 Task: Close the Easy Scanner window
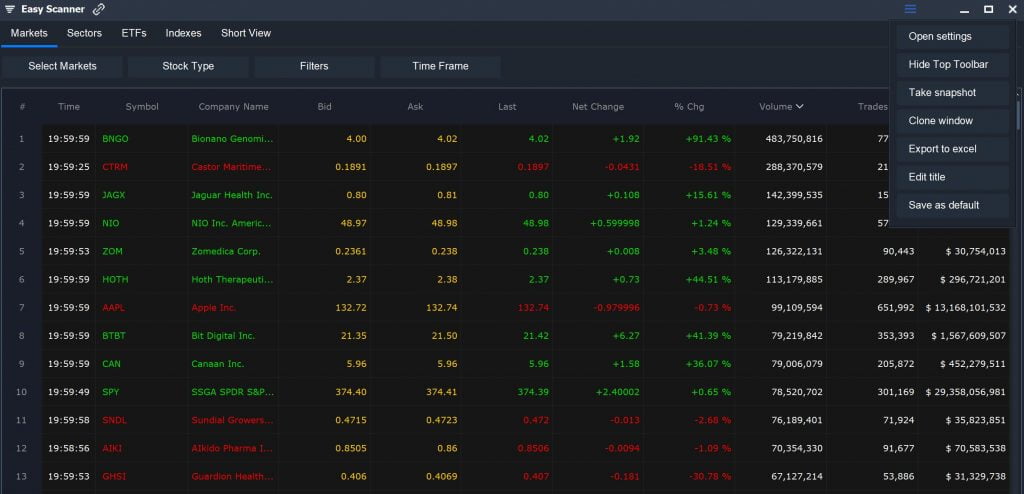point(1013,9)
